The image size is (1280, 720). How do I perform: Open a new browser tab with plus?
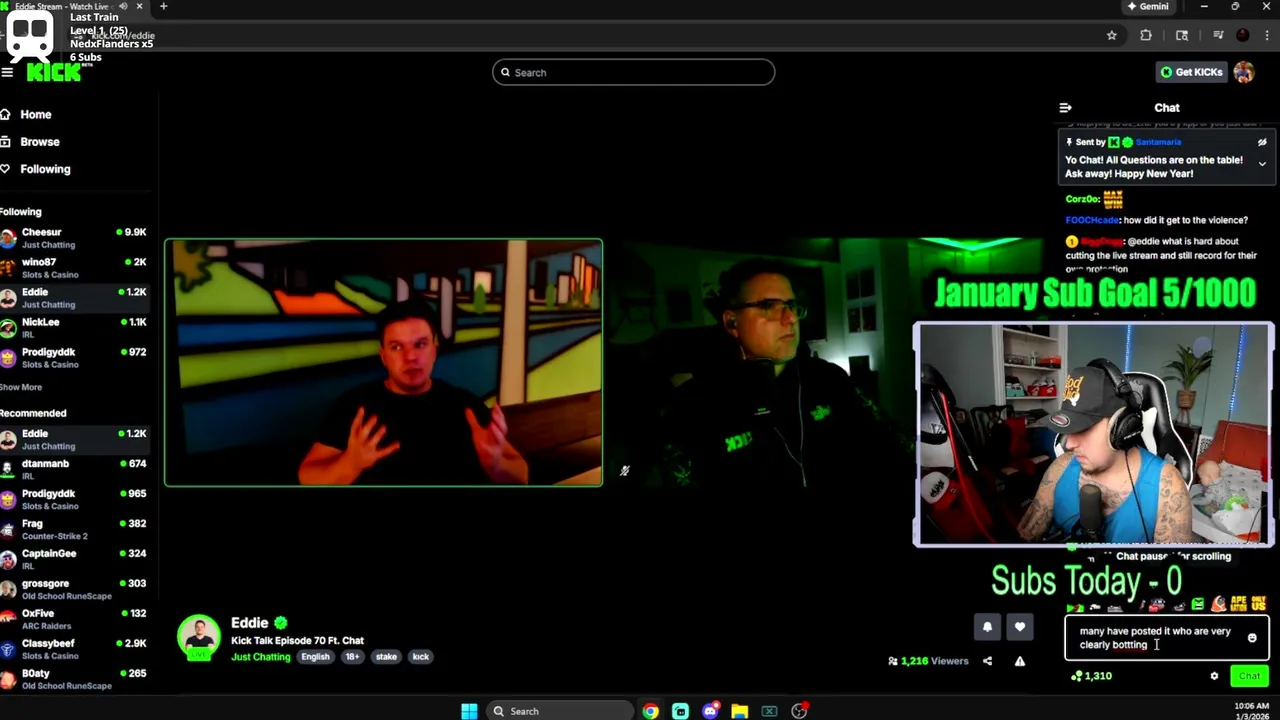[x=163, y=6]
